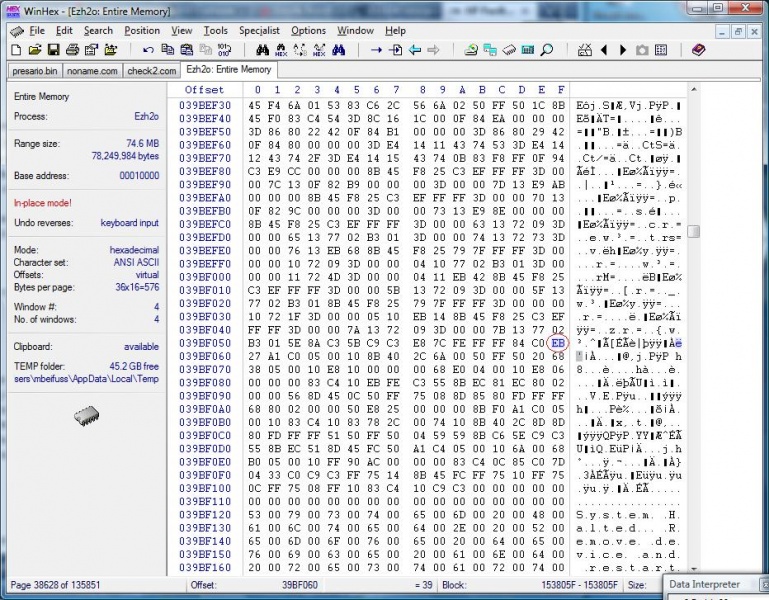Click the black binoculars Find Text icon
The height and width of the screenshot is (600, 769).
coord(262,50)
